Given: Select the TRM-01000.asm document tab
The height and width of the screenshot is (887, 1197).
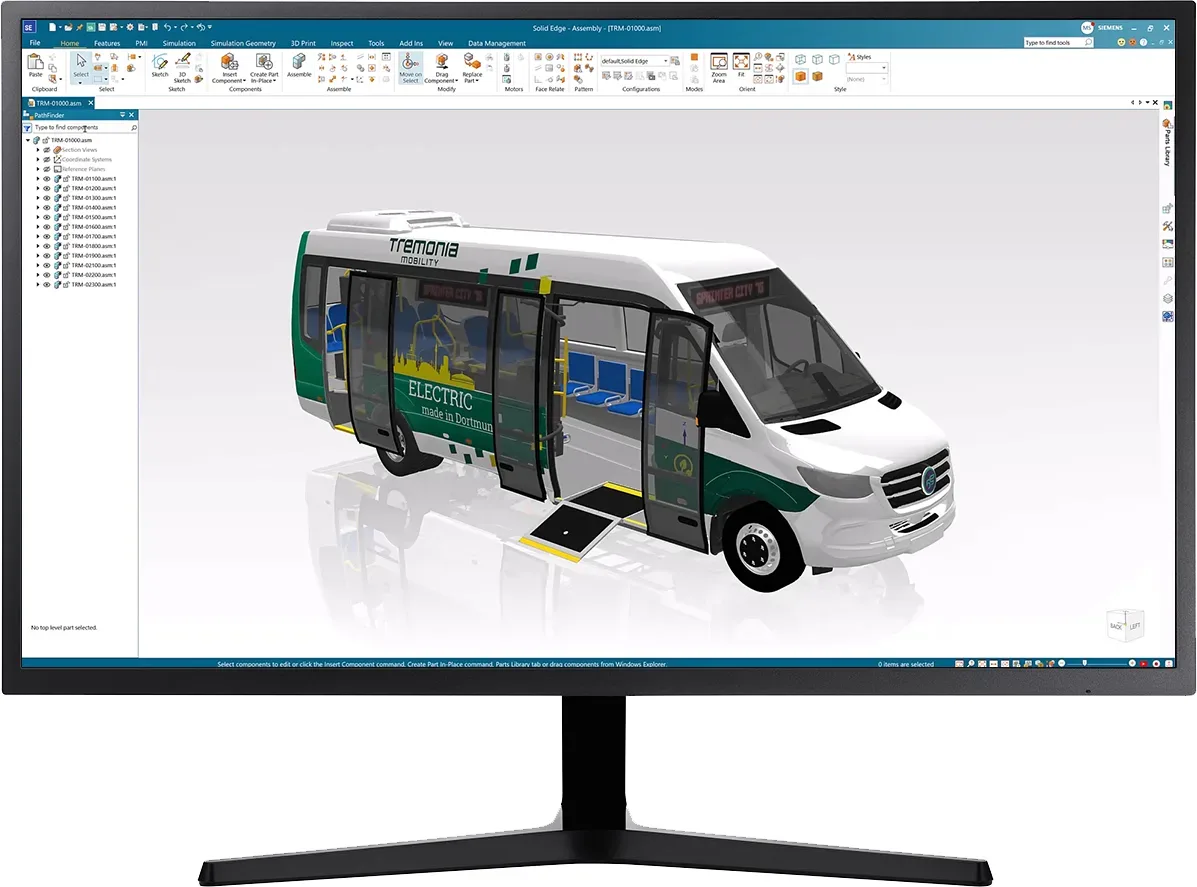Looking at the screenshot, I should pos(58,103).
